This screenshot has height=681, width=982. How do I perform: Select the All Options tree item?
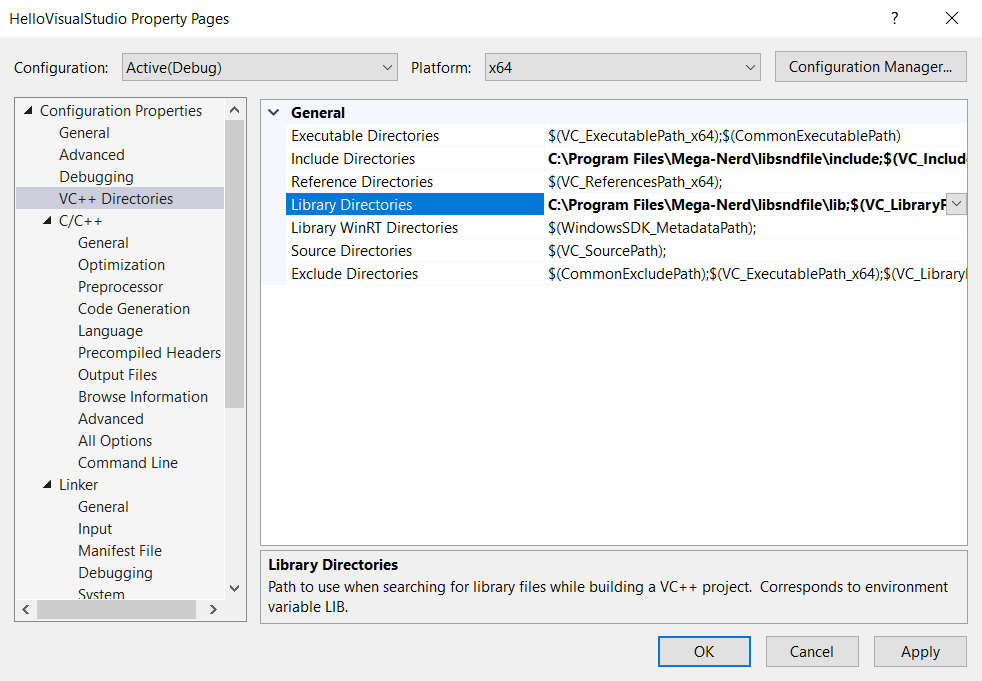115,440
